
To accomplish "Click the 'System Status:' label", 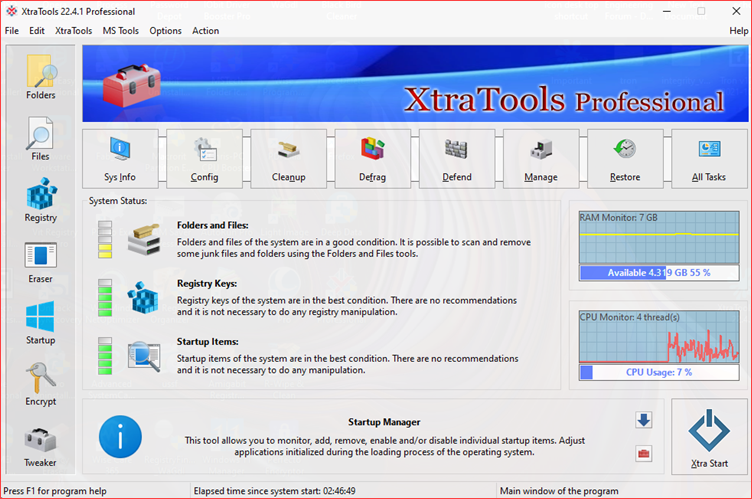I will (x=118, y=201).
